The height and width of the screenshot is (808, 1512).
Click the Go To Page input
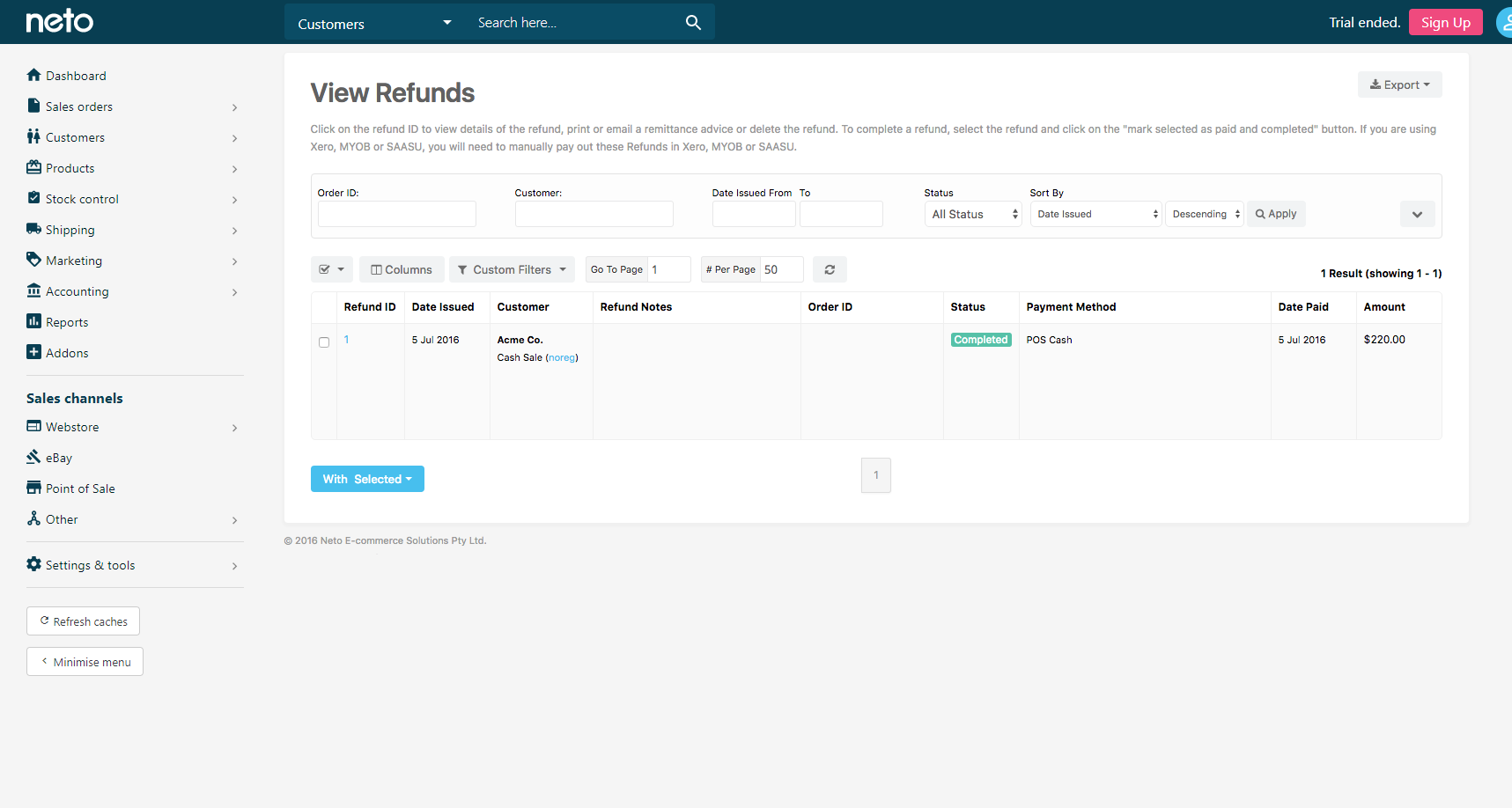(669, 269)
